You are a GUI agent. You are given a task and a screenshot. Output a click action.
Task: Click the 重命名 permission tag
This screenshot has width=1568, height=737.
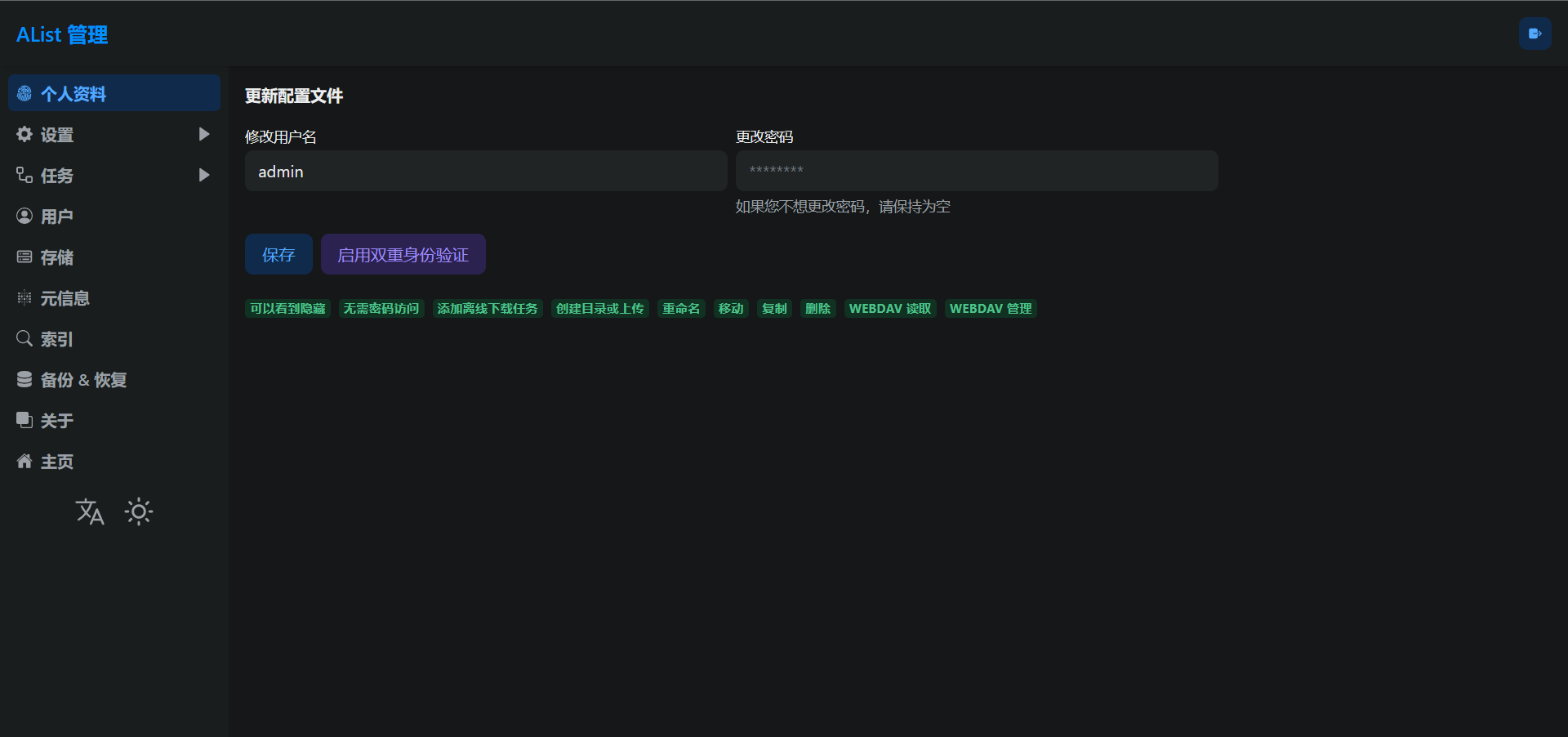point(681,308)
